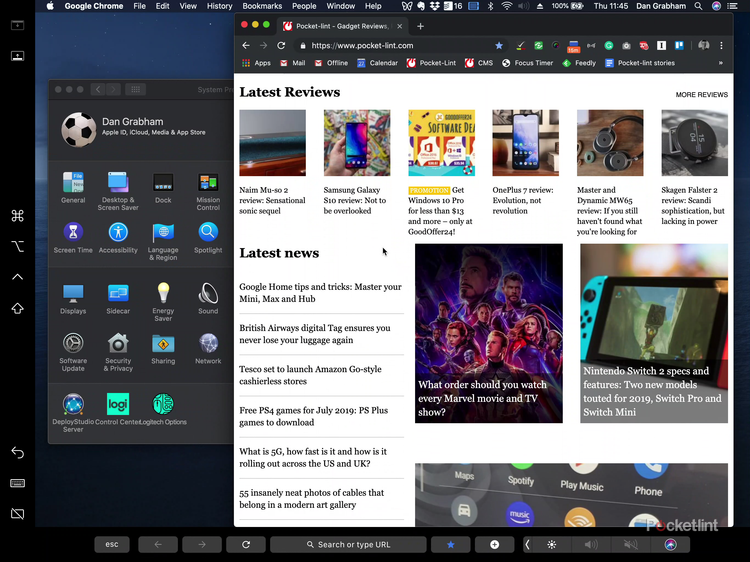The image size is (750, 562).
Task: Open a new Chrome tab
Action: (x=420, y=26)
